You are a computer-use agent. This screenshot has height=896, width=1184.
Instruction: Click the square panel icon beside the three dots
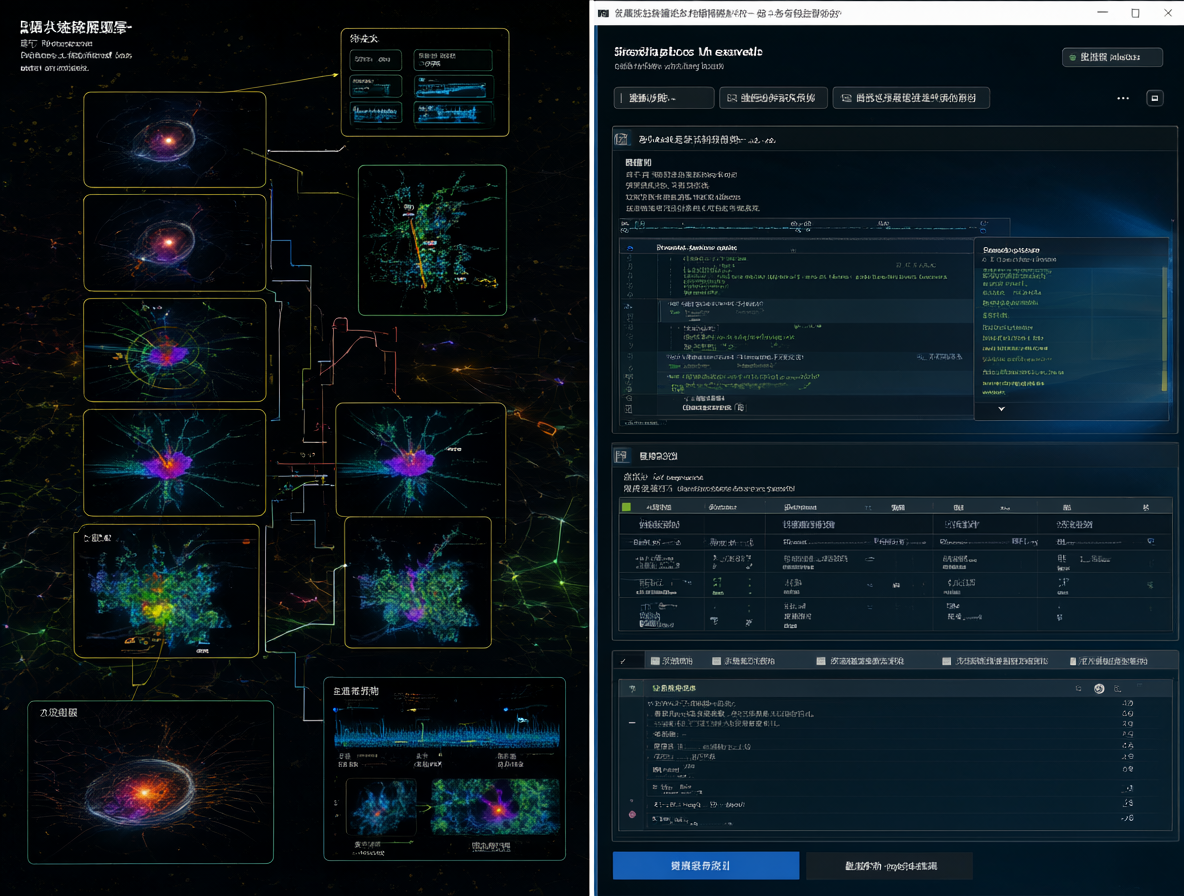point(1155,97)
